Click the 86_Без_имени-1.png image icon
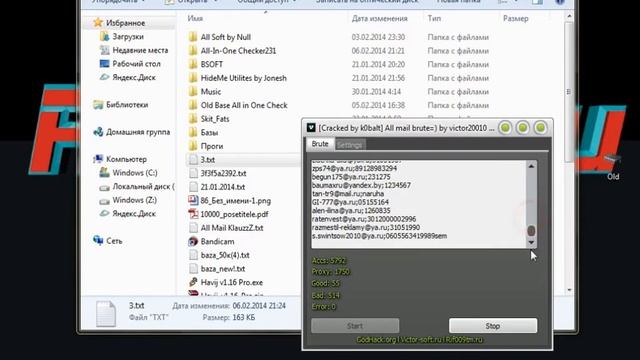This screenshot has width=640, height=360. (193, 200)
